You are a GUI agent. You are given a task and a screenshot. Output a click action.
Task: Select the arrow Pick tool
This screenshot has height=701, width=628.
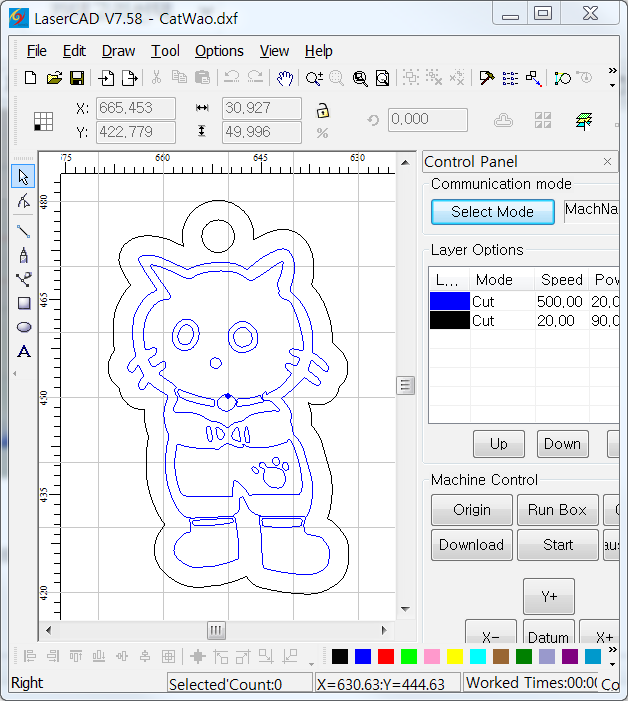[x=24, y=176]
